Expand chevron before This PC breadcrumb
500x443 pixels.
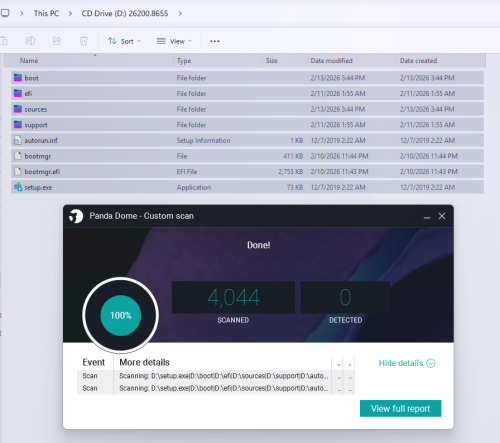pos(22,13)
